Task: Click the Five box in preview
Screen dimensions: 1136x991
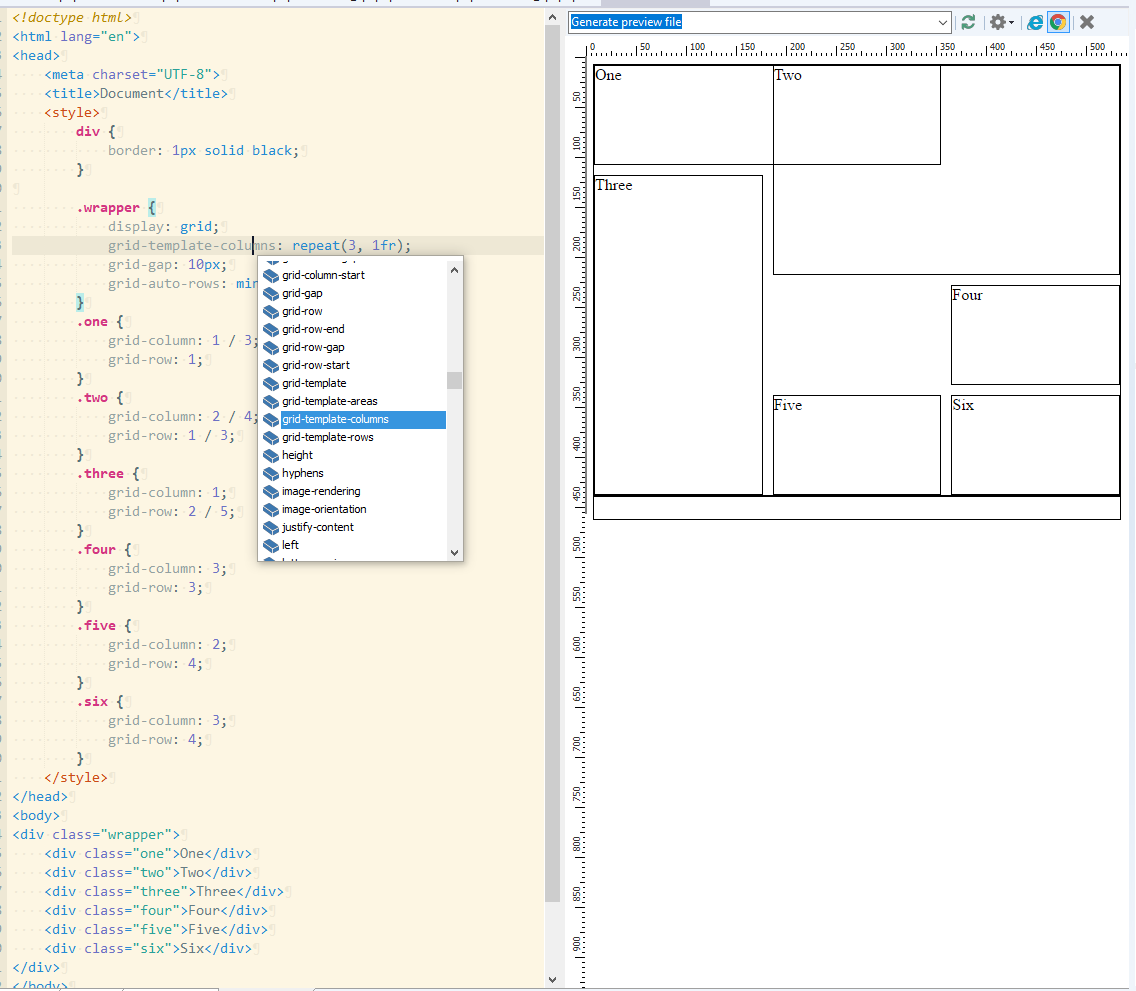Action: pyautogui.click(x=856, y=445)
